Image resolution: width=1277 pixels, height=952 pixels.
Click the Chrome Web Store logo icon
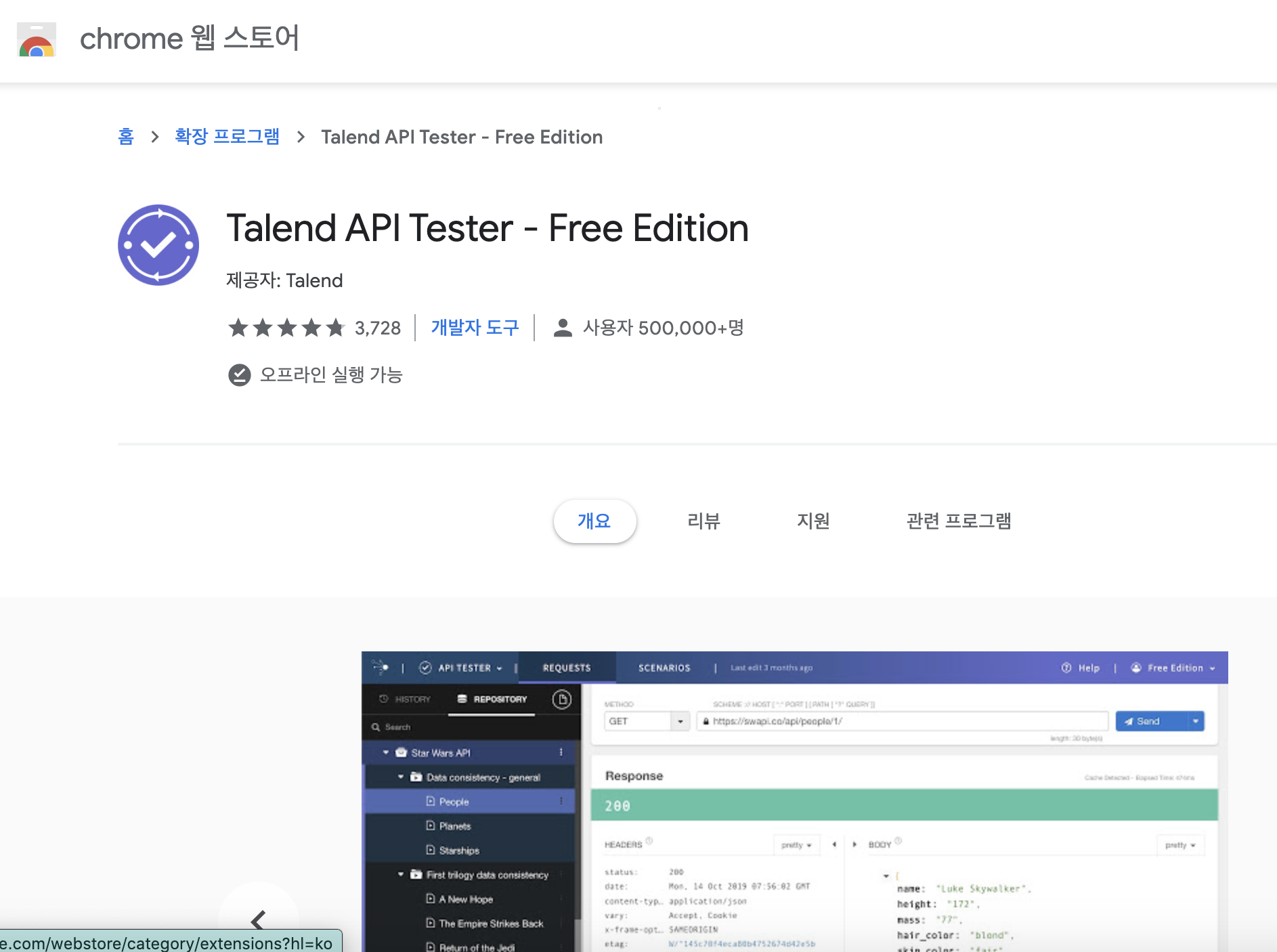[37, 39]
